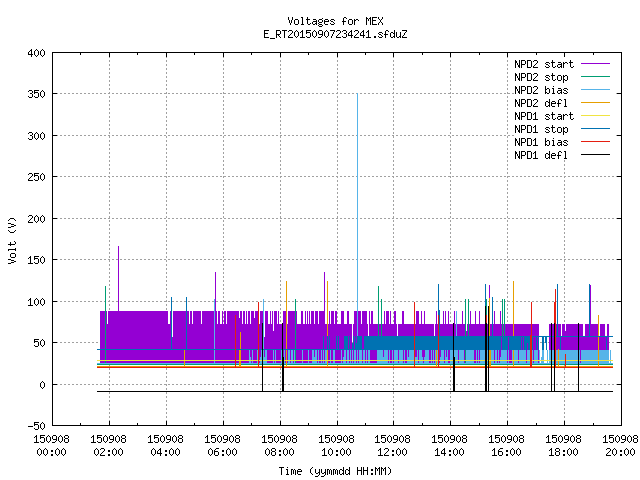
Task: Click the 04:00 time axis label
Action: tap(165, 452)
